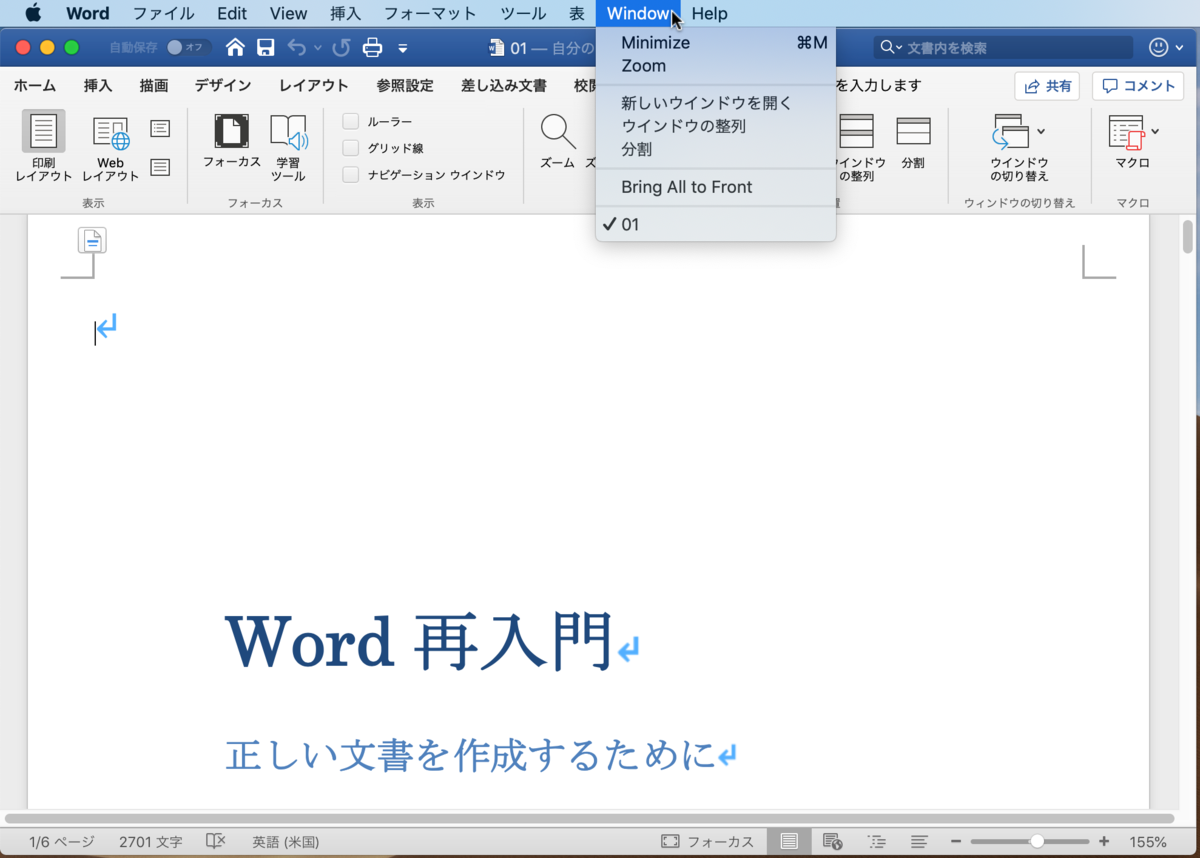The width and height of the screenshot is (1200, 858).
Task: Open spelling check status bar icon
Action: click(x=215, y=842)
